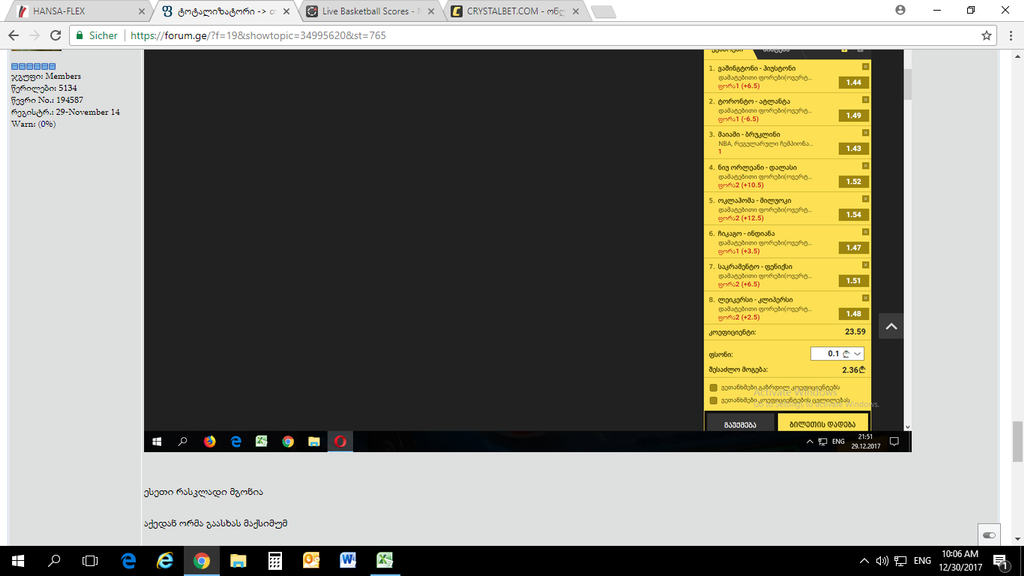1024x576 pixels.
Task: Open Outlook from the taskbar
Action: (x=312, y=561)
